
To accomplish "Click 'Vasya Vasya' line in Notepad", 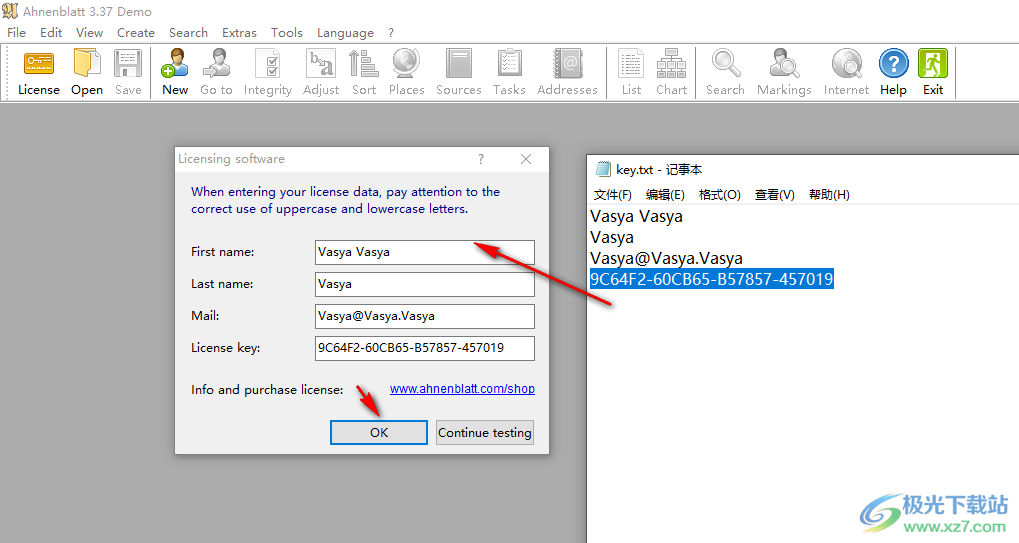I will click(636, 216).
